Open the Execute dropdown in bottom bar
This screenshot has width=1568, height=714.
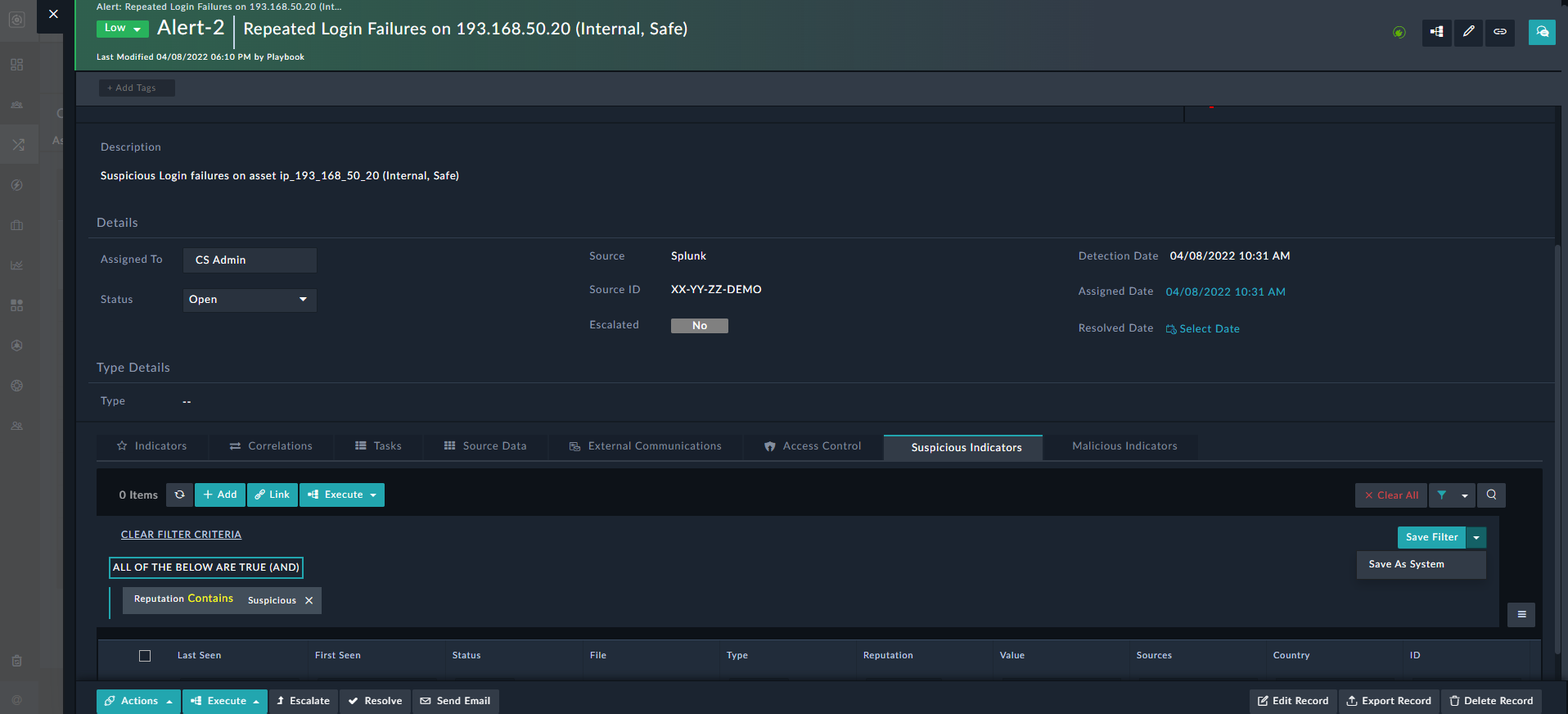coord(225,701)
